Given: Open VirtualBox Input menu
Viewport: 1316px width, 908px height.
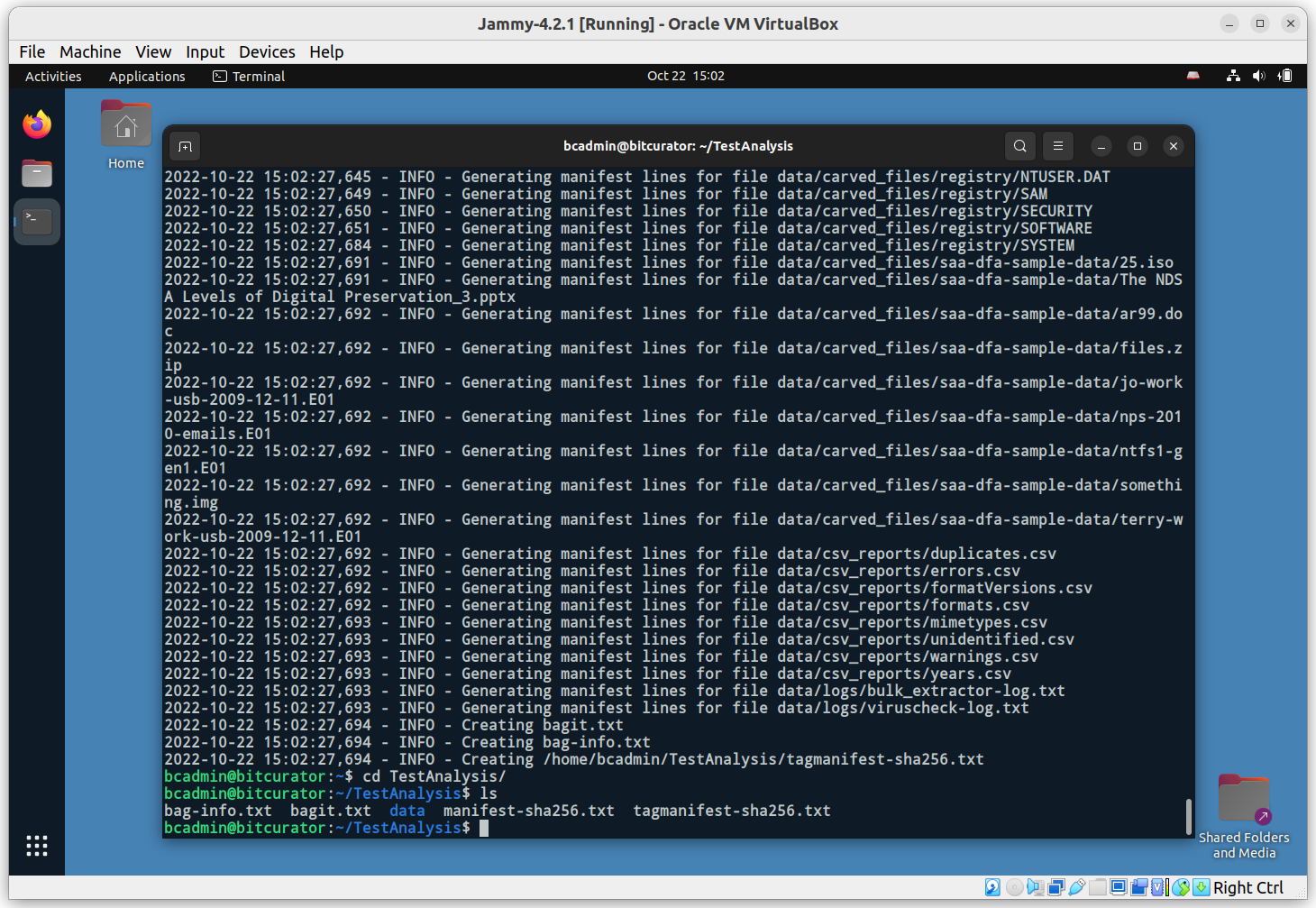Looking at the screenshot, I should (205, 51).
